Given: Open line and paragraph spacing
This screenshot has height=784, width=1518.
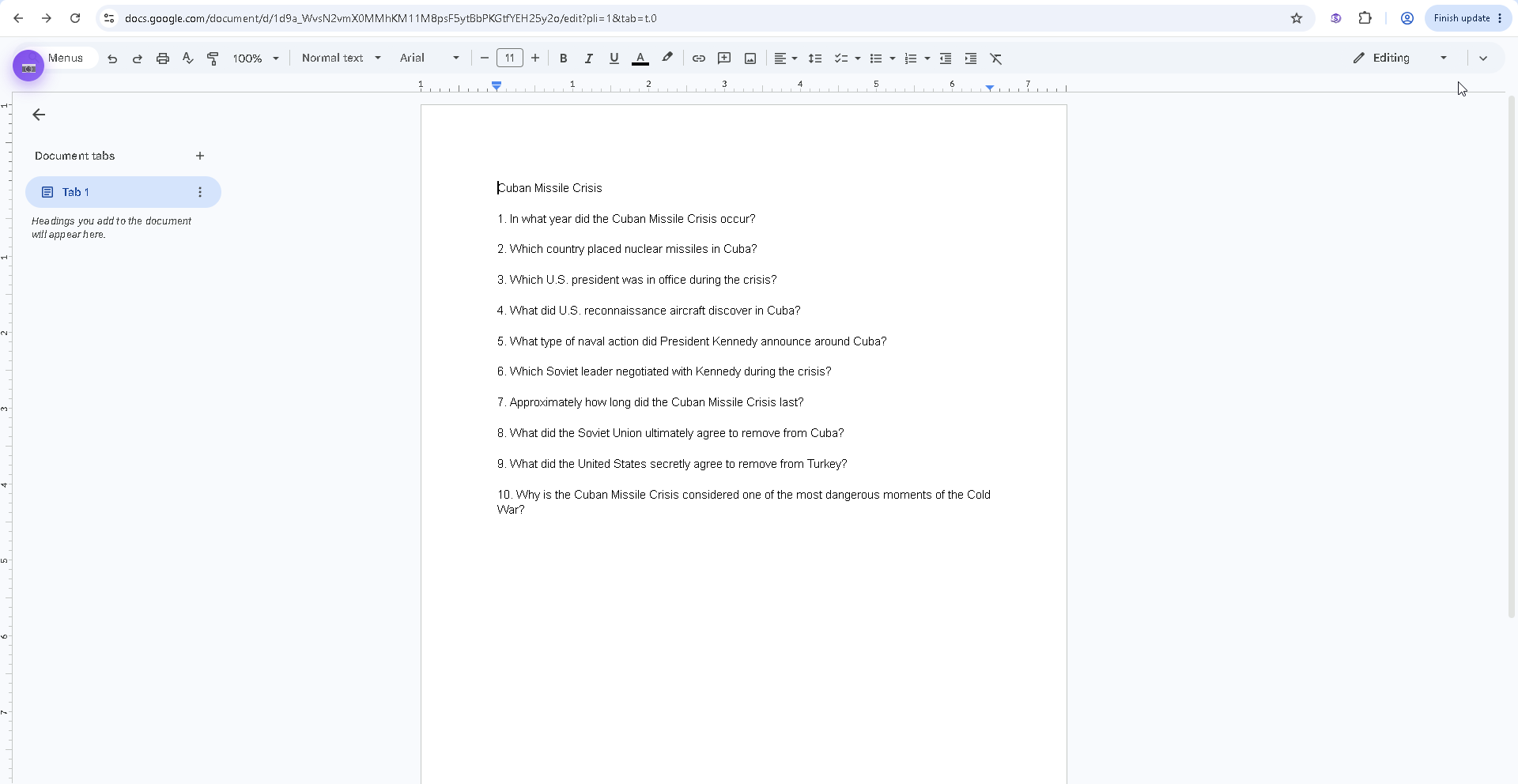Looking at the screenshot, I should tap(815, 58).
